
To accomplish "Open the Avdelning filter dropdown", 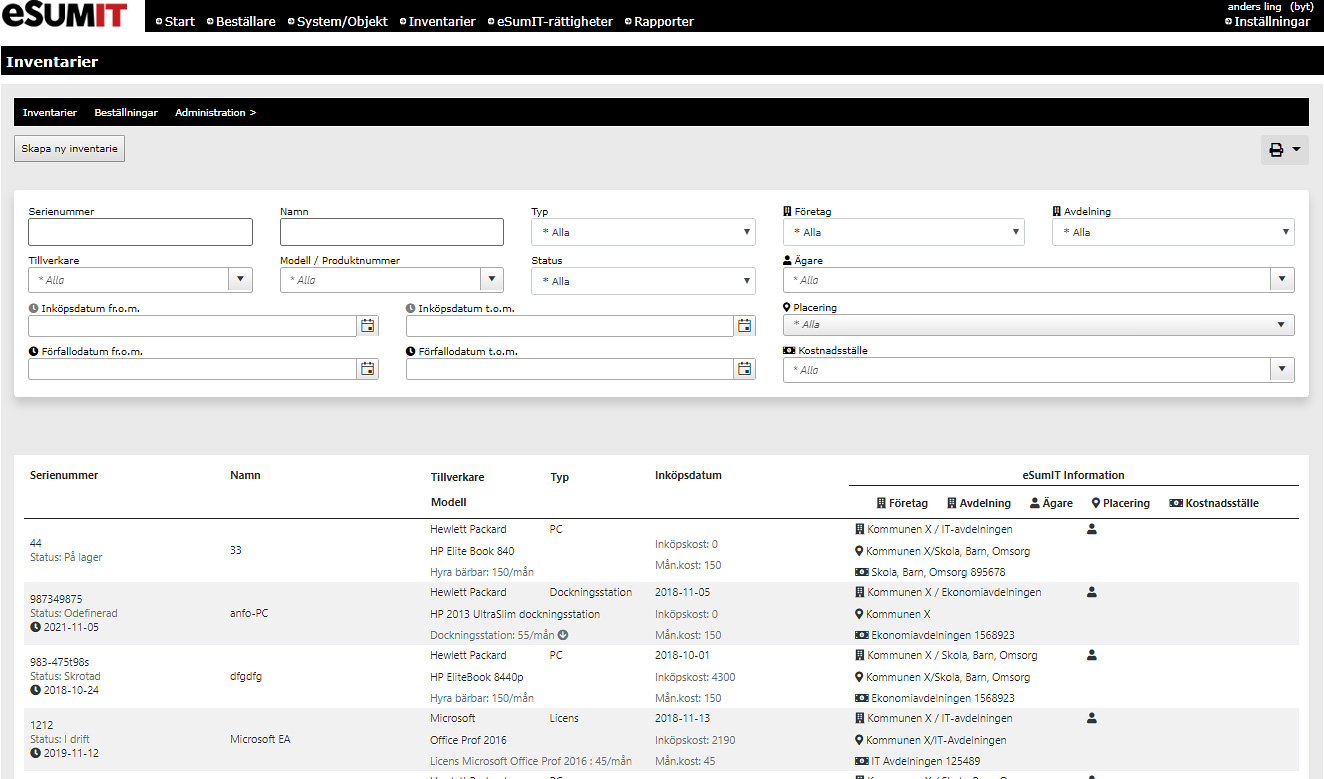I will pyautogui.click(x=1173, y=232).
